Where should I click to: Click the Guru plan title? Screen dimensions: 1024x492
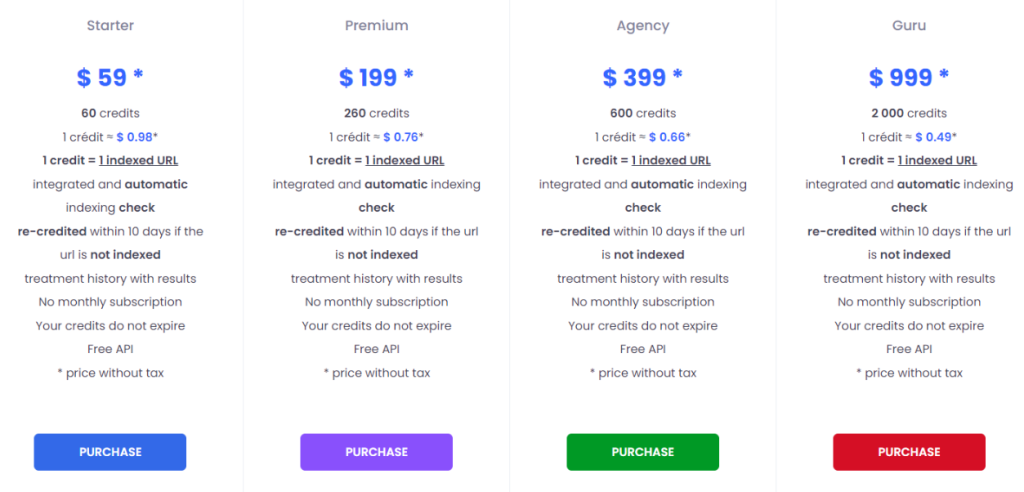[x=909, y=25]
